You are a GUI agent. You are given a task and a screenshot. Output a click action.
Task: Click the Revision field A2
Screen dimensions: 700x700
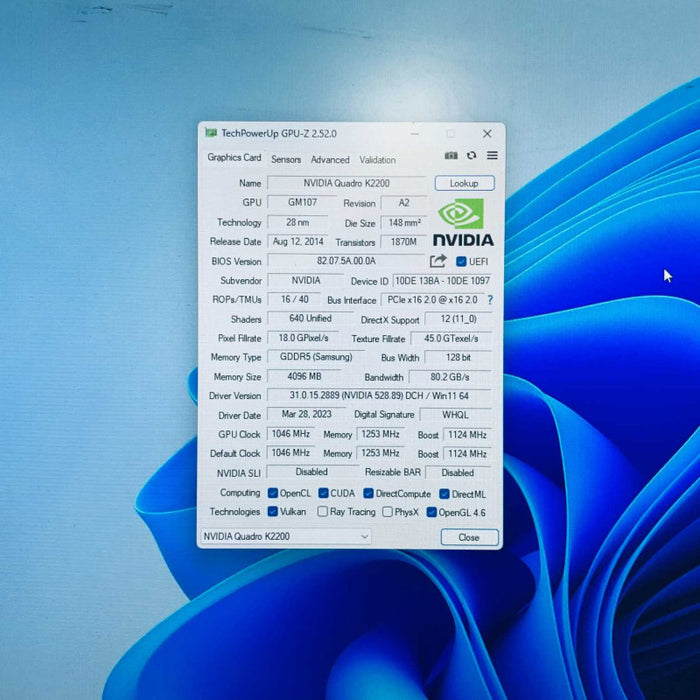click(x=404, y=203)
